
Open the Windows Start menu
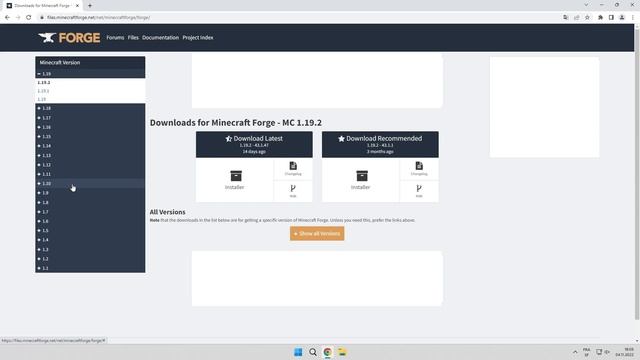click(x=298, y=352)
